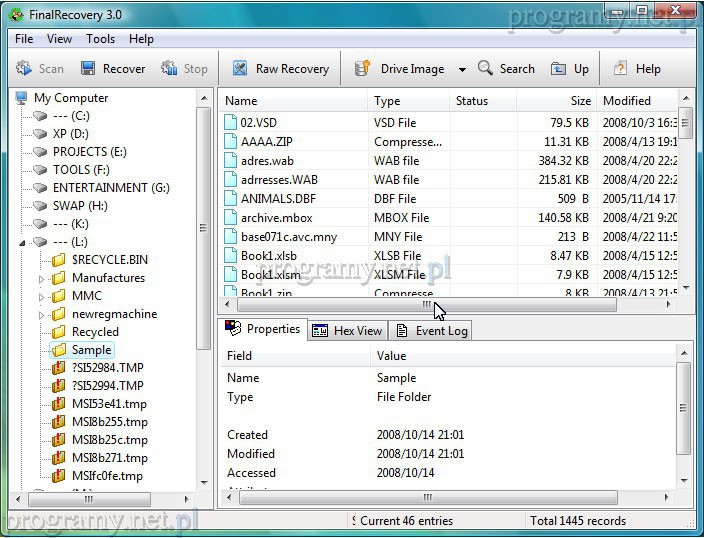The width and height of the screenshot is (704, 538).
Task: Click the Scan toolbar icon
Action: tap(23, 69)
